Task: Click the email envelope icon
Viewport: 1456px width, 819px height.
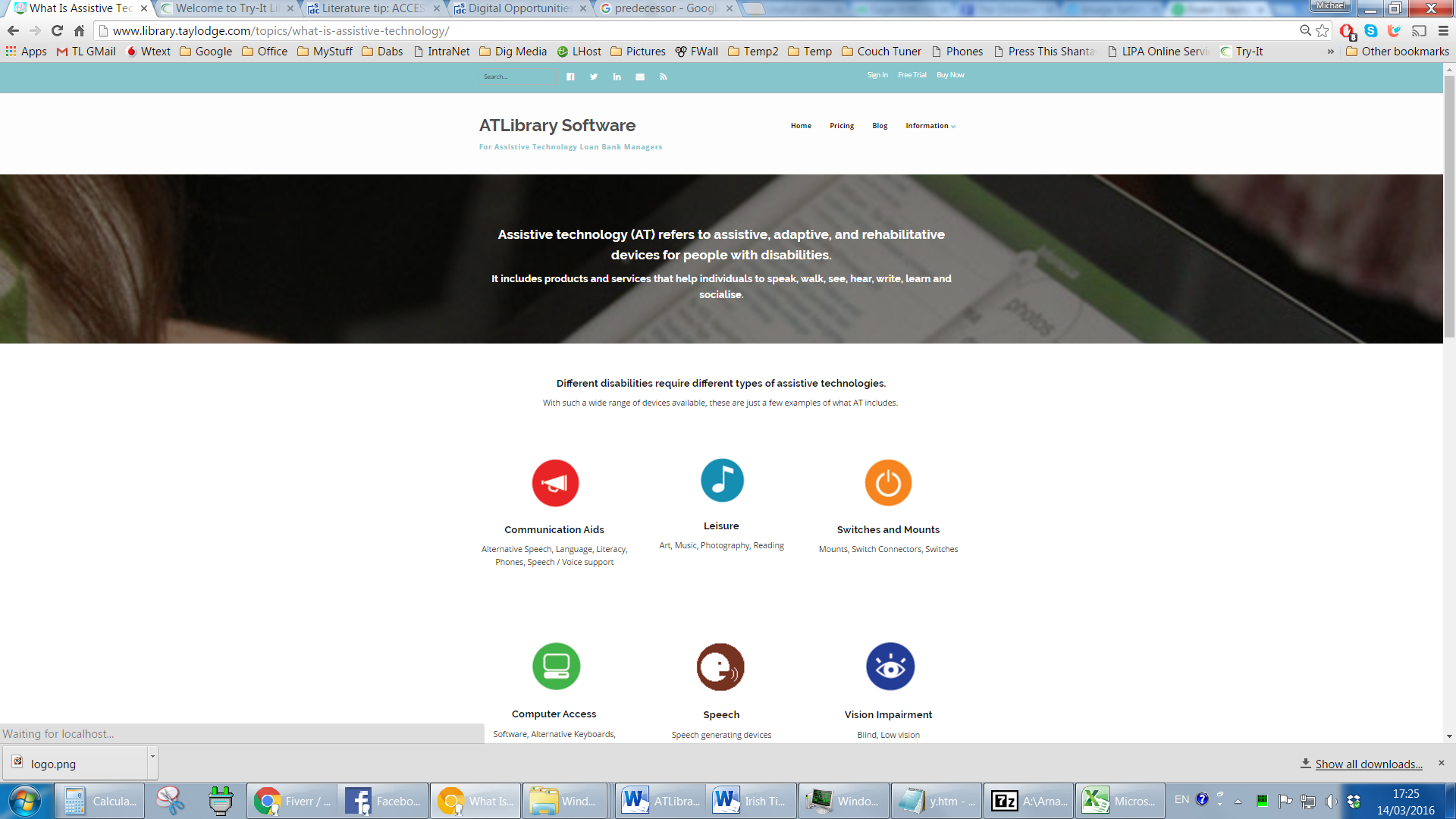Action: tap(640, 77)
